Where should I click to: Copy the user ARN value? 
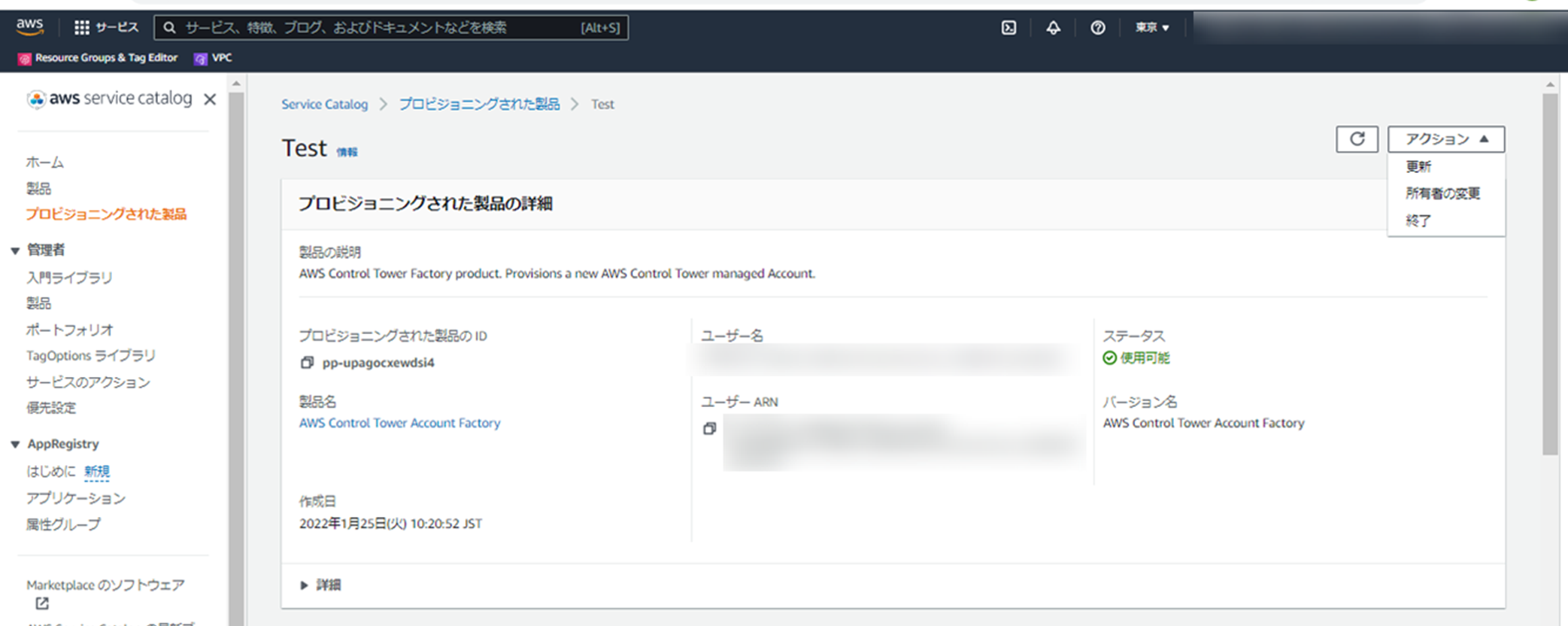tap(709, 429)
